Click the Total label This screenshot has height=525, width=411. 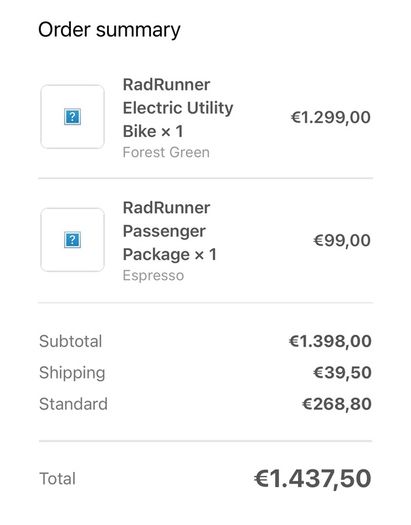click(x=58, y=479)
